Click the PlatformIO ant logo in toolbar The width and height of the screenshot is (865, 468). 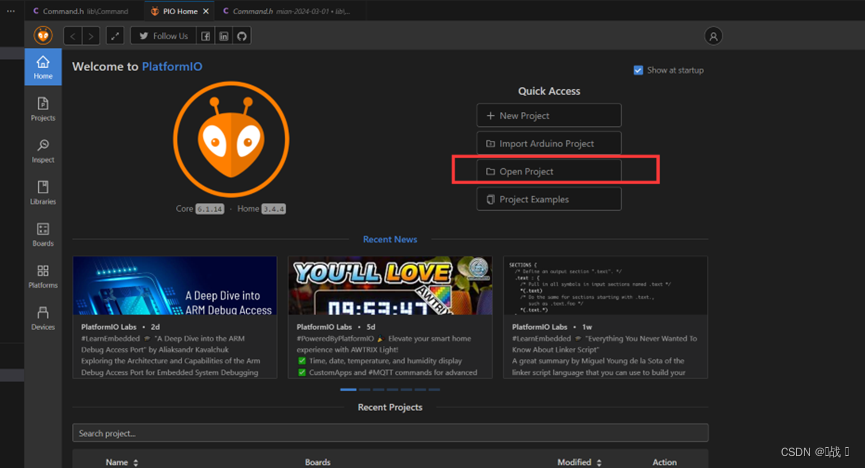pyautogui.click(x=43, y=36)
